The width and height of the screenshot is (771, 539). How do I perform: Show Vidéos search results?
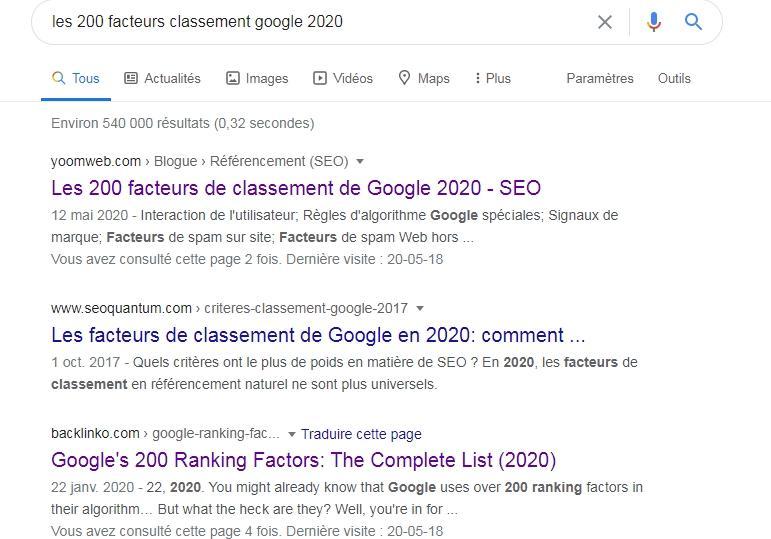[x=342, y=78]
